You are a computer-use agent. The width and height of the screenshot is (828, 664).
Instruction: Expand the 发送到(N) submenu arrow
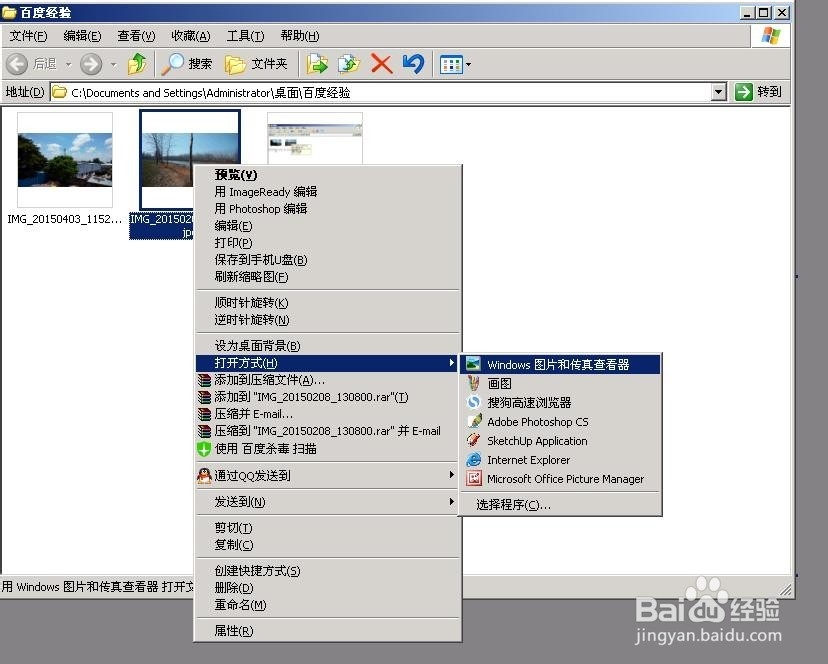[x=451, y=501]
